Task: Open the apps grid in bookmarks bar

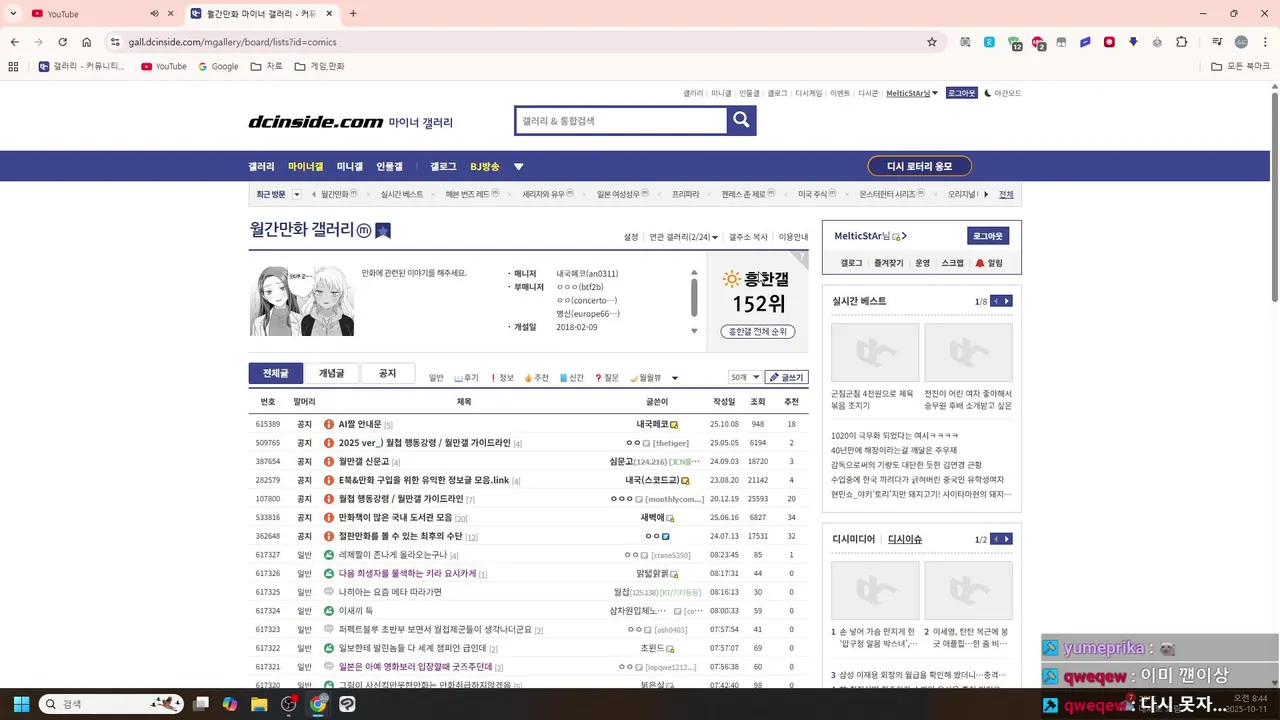Action: coord(13,66)
